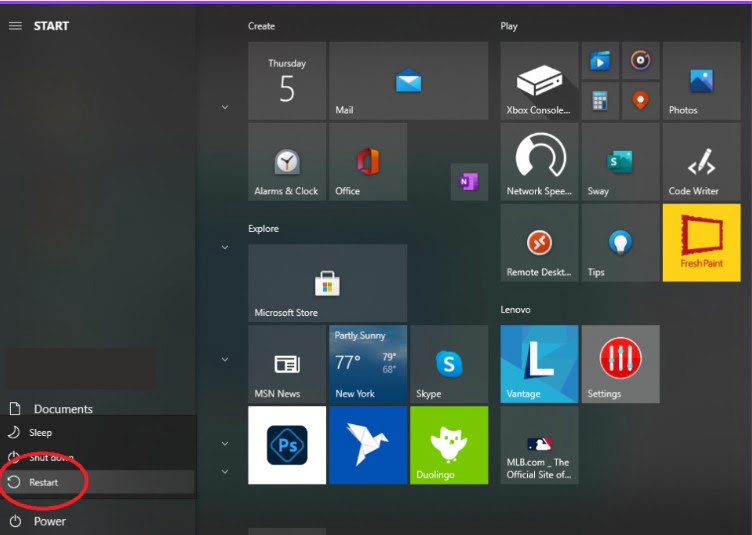
Task: Open the New York weather tile
Action: pyautogui.click(x=368, y=364)
